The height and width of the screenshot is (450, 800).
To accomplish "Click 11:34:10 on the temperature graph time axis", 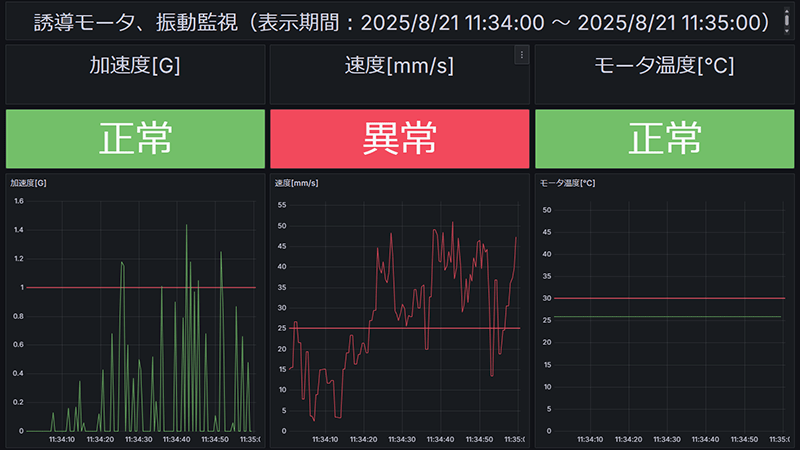I will pos(590,439).
